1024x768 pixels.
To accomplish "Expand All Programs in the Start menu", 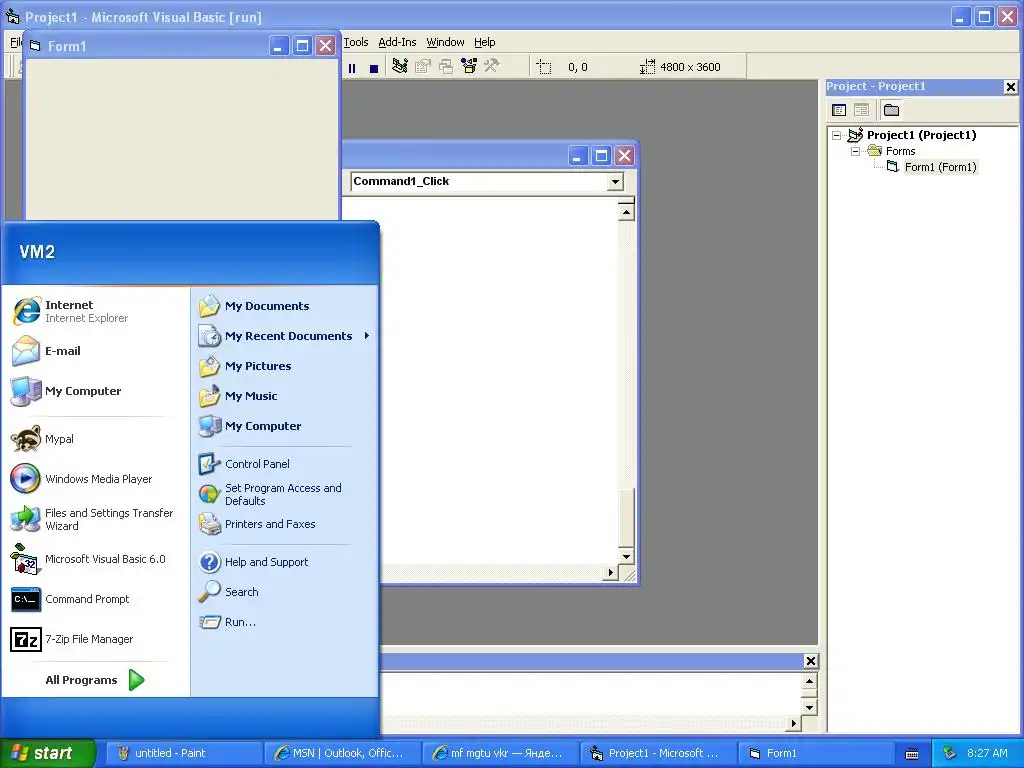I will (x=95, y=680).
